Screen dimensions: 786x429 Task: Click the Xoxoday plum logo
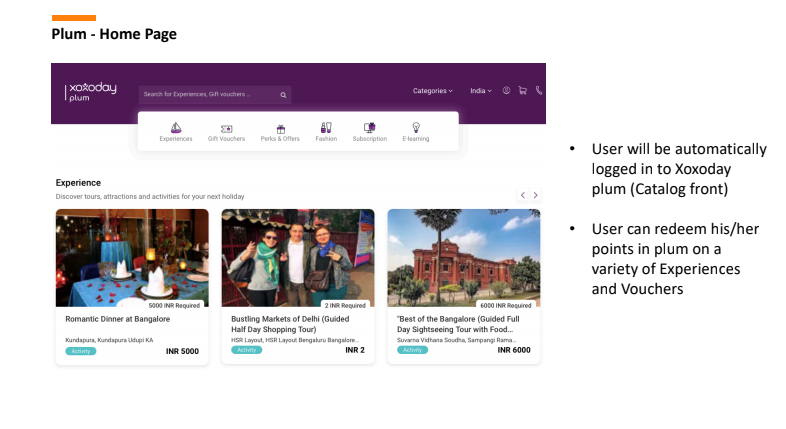click(x=91, y=92)
